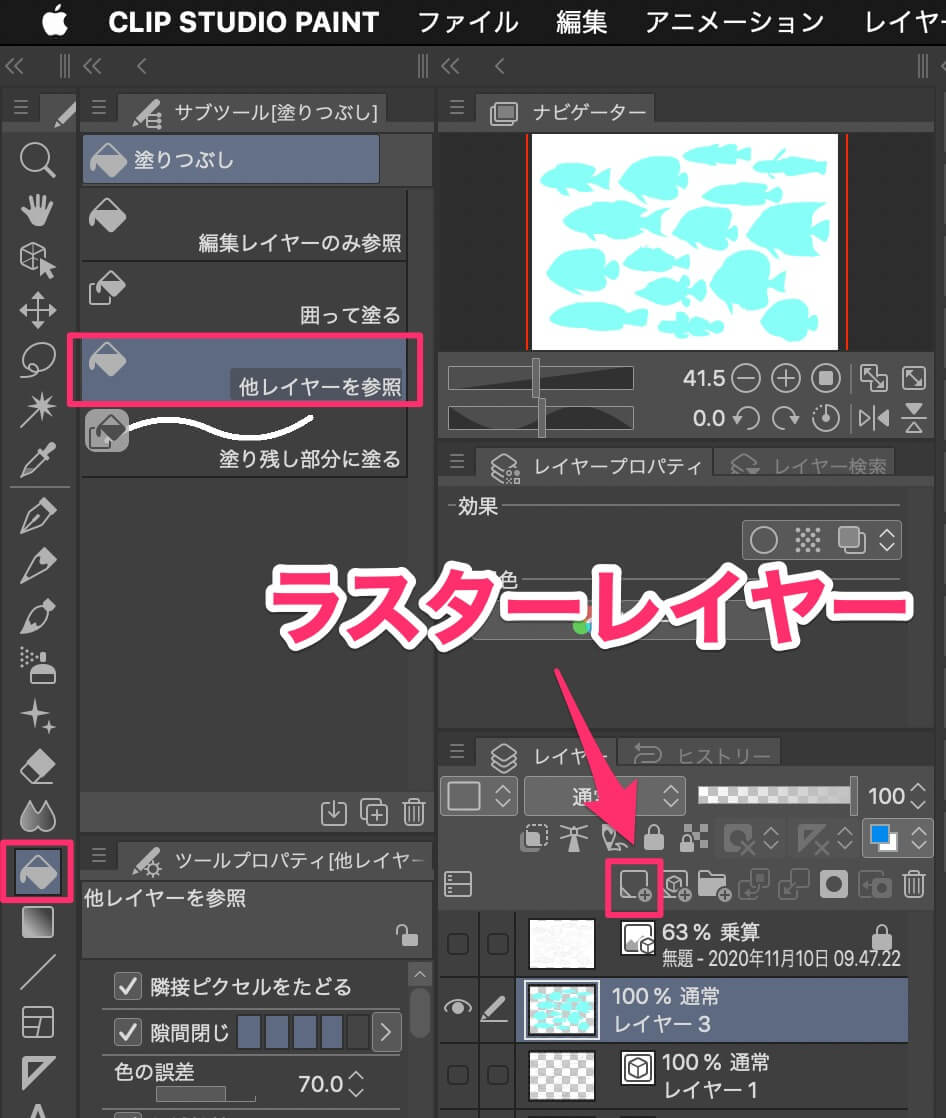Viewport: 946px width, 1118px height.
Task: Select the Auto Select magic wand tool
Action: click(37, 409)
